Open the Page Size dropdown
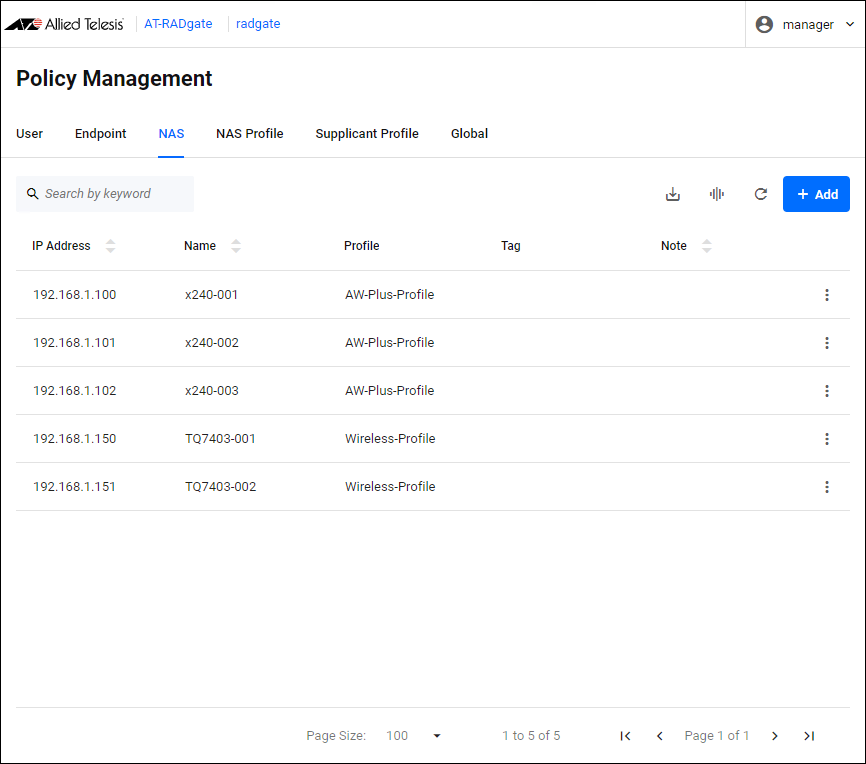Screen dimensions: 866x764 coord(436,736)
